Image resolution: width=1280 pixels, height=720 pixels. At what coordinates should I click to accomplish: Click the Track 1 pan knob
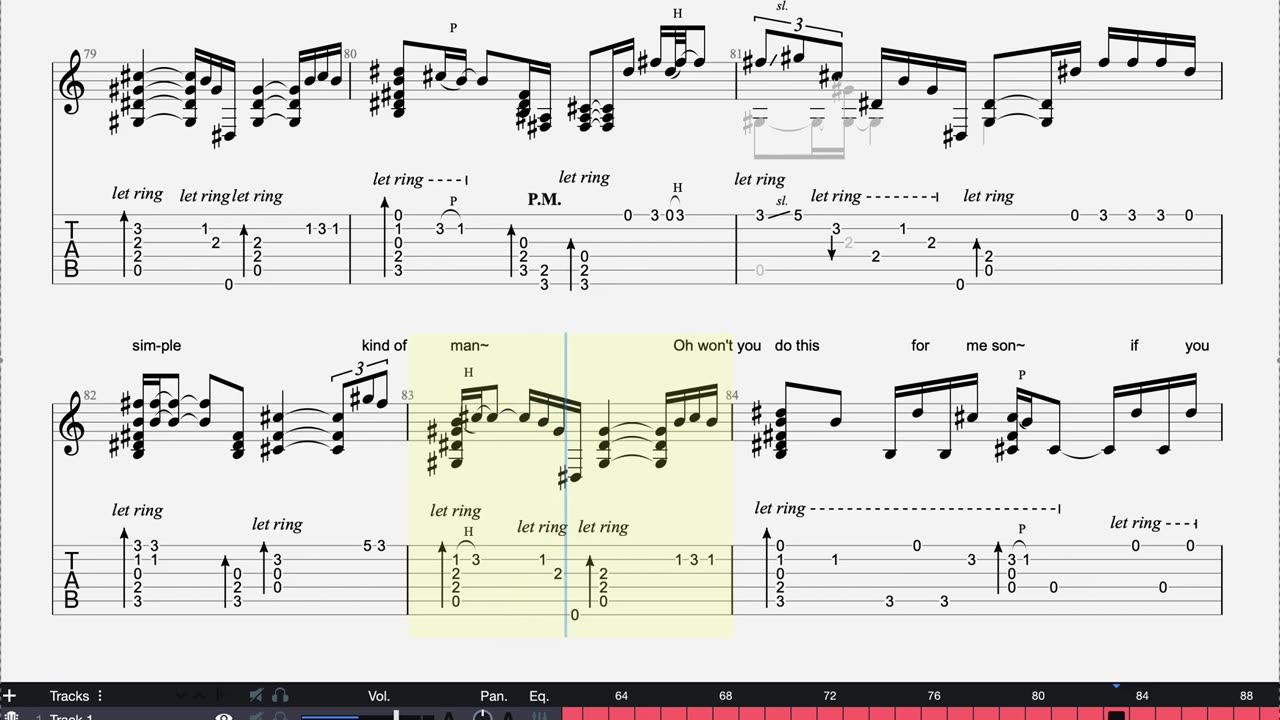coord(482,716)
